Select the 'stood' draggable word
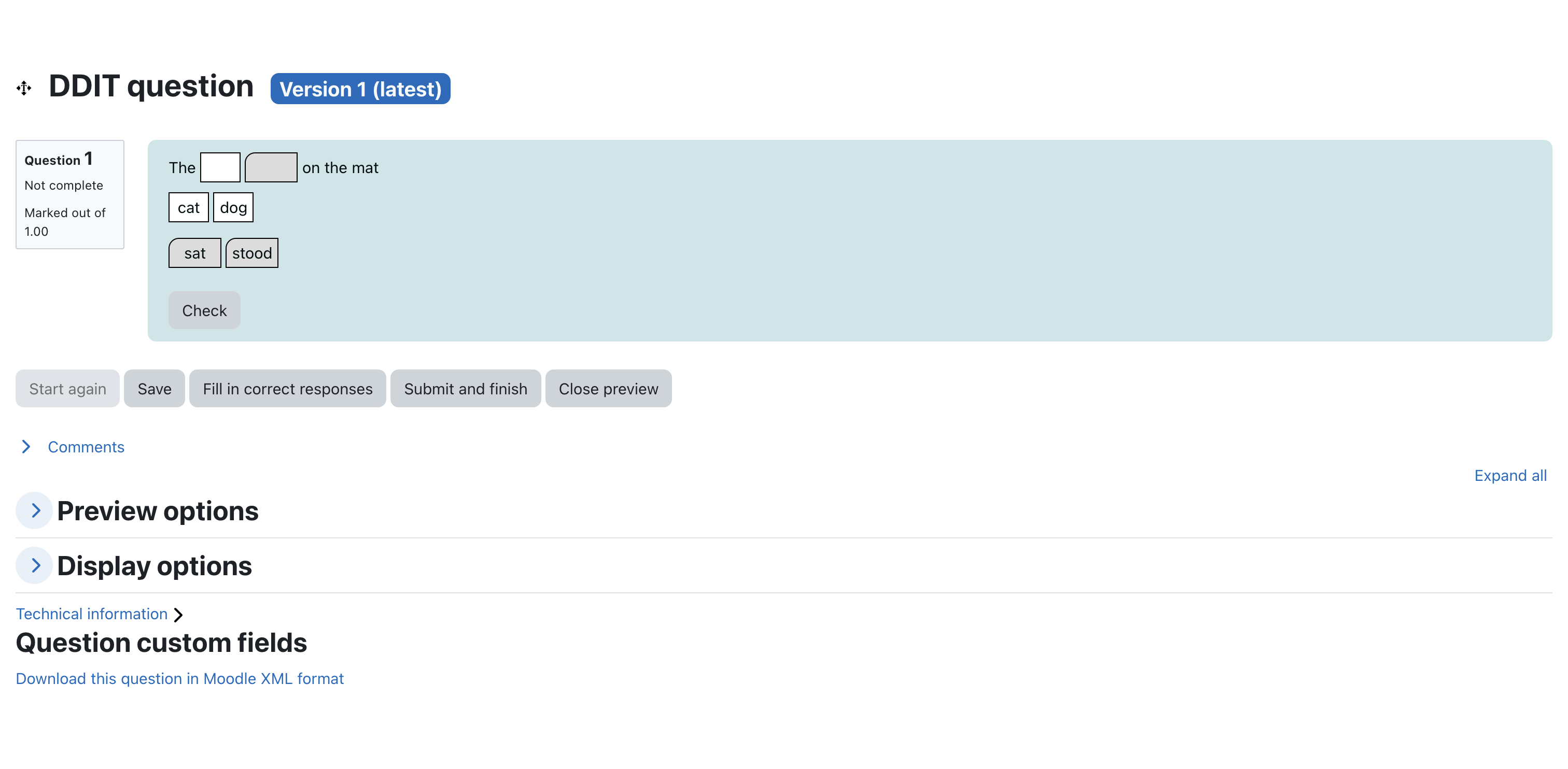1568x769 pixels. (252, 253)
